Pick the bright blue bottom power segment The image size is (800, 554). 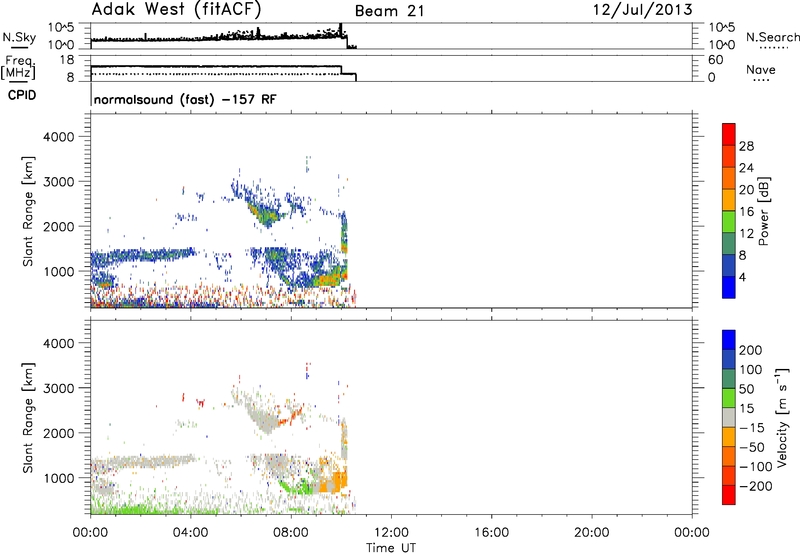coord(729,287)
